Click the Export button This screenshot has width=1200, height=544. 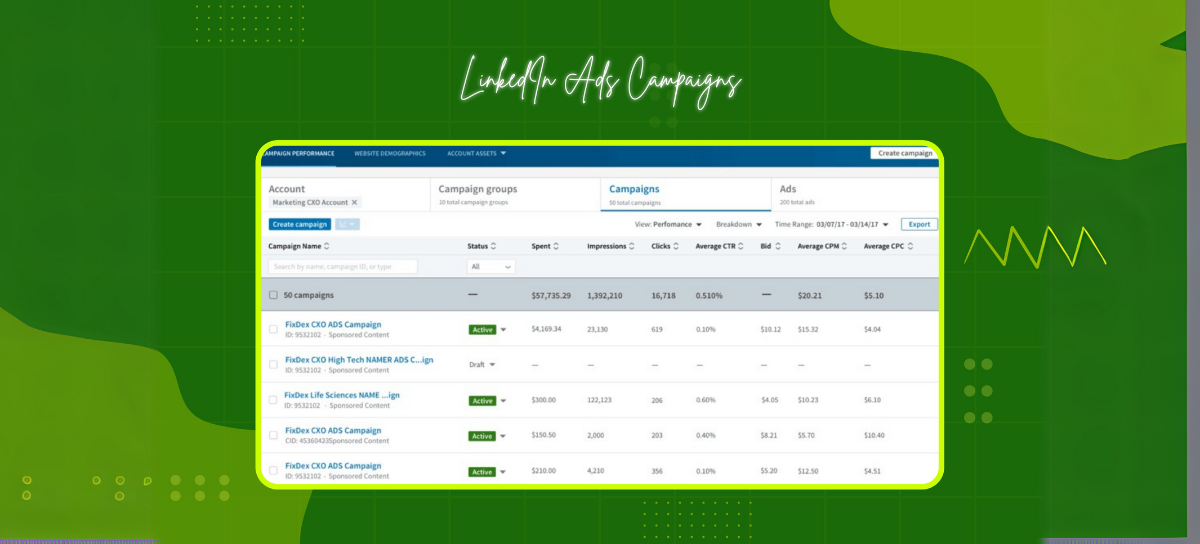[919, 225]
